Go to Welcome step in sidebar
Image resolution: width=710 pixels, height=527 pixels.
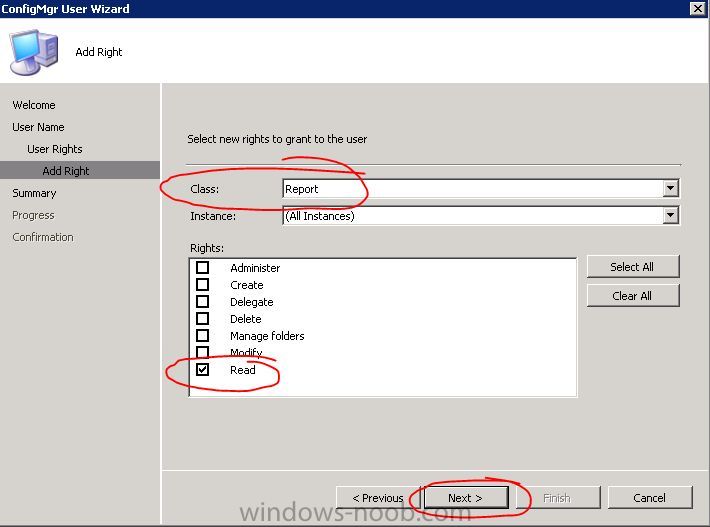tap(34, 105)
